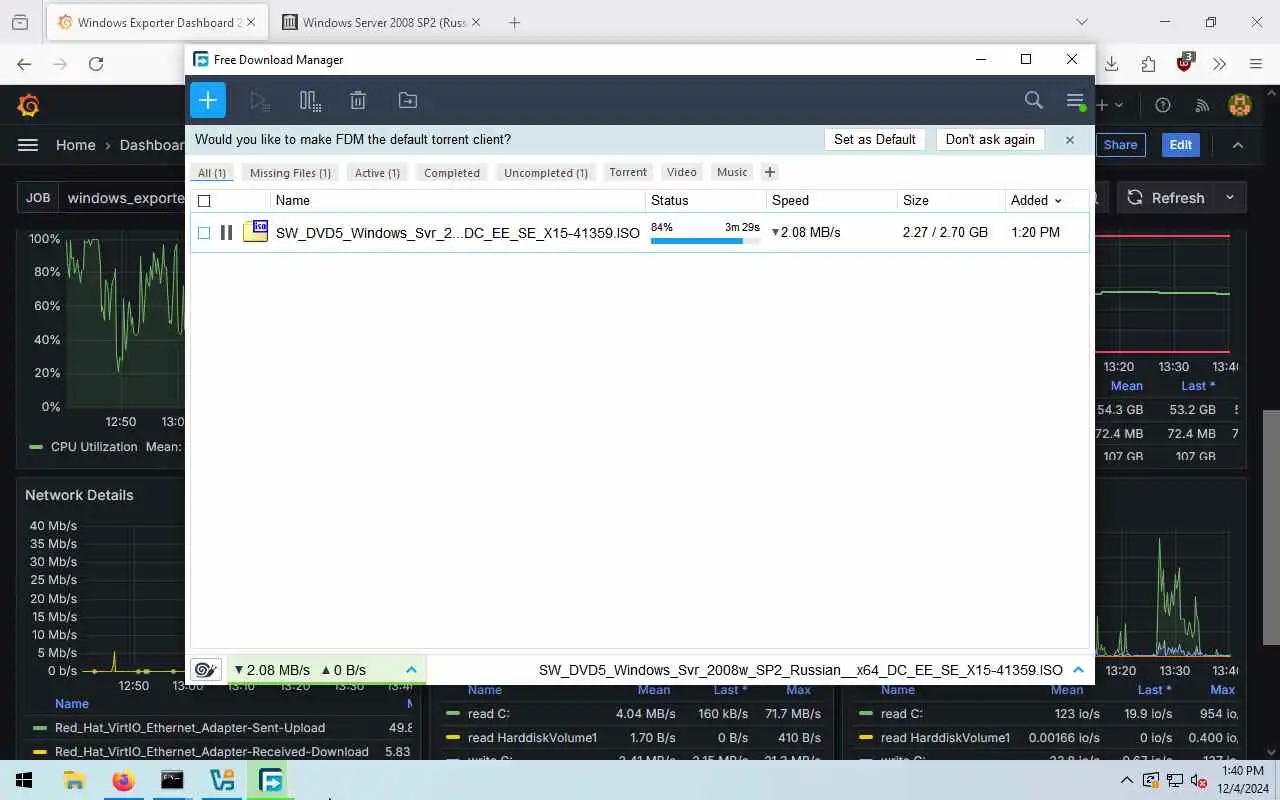List all browser tabs chevron
Image resolution: width=1280 pixels, height=800 pixels.
pyautogui.click(x=1081, y=22)
